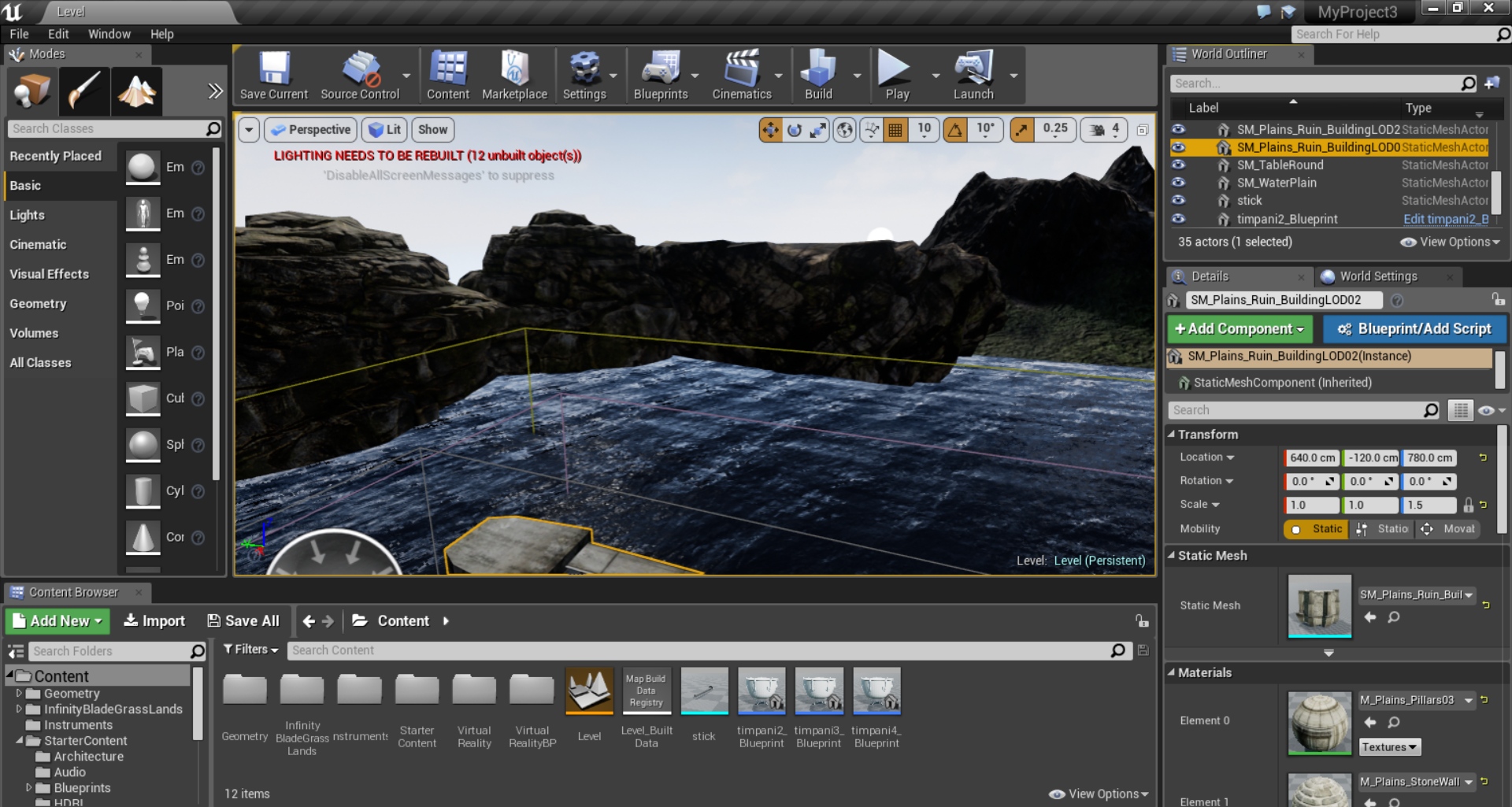This screenshot has height=807, width=1512.
Task: Open Filters dropdown in Content Browser
Action: coord(250,650)
